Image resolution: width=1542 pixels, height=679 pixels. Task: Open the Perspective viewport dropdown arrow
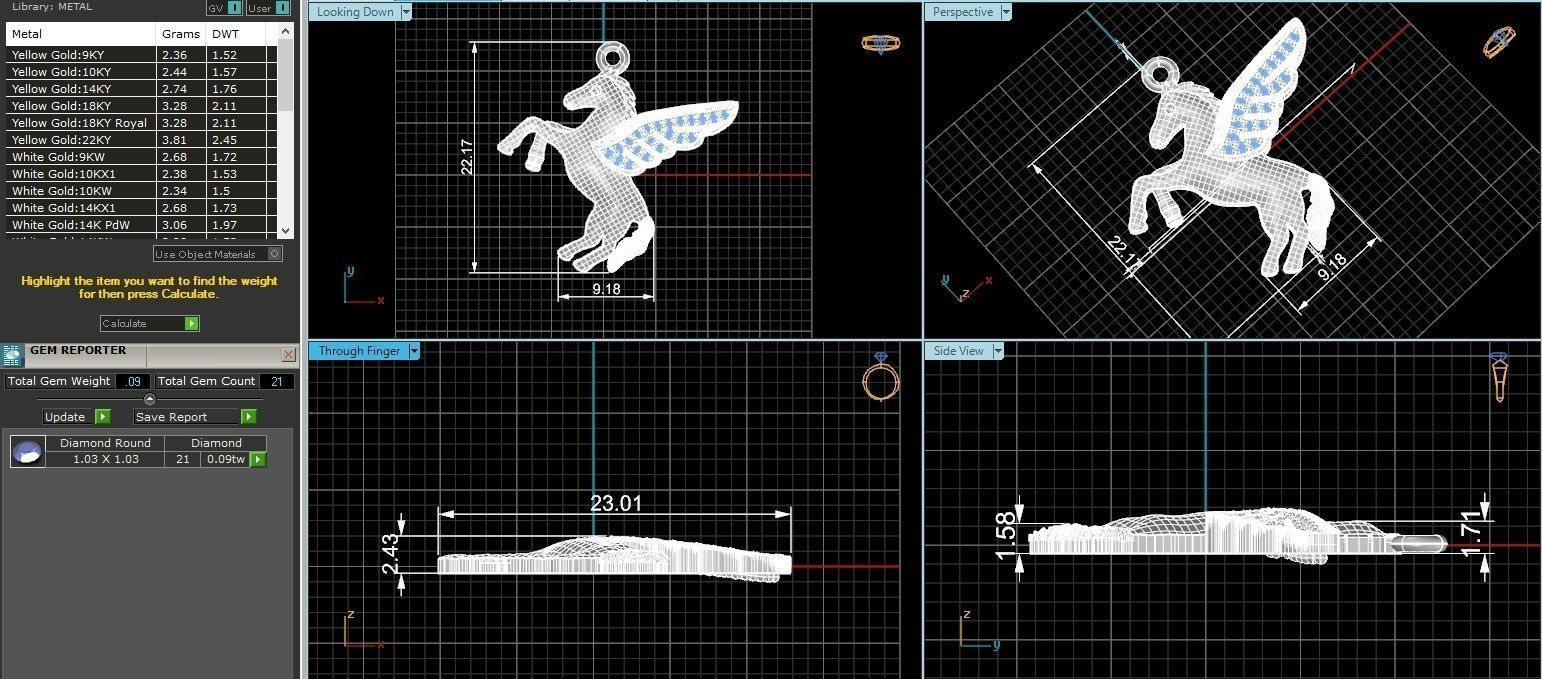point(1006,12)
